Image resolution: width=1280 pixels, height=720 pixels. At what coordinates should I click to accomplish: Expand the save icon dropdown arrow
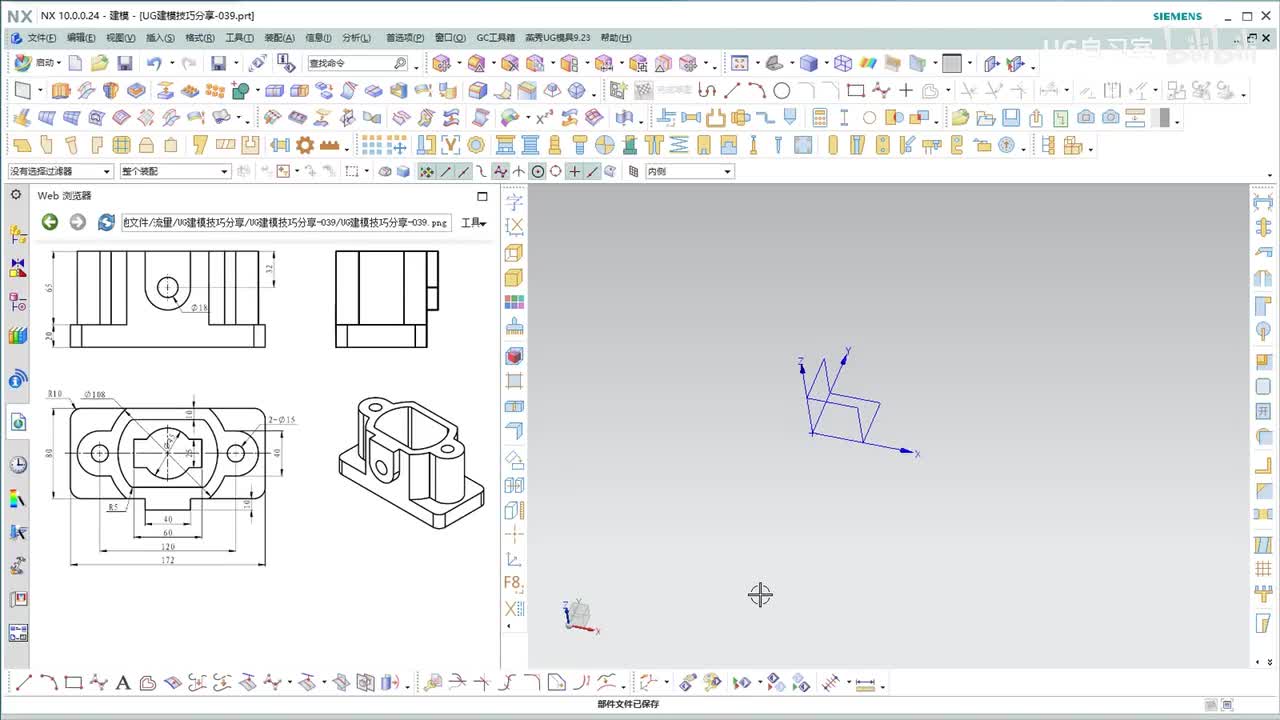(x=236, y=63)
